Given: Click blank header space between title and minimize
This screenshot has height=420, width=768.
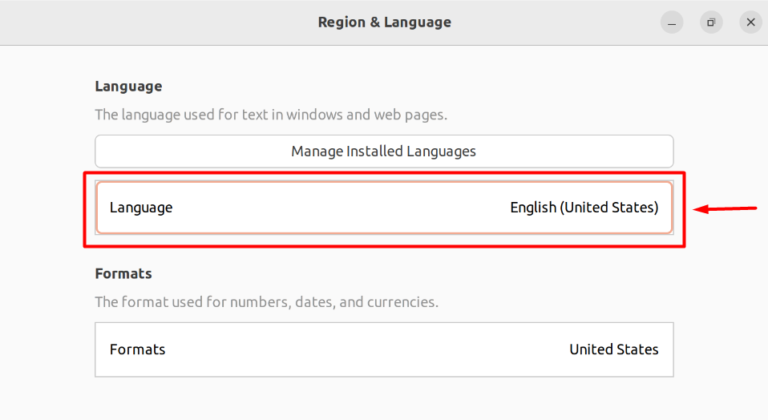Looking at the screenshot, I should pyautogui.click(x=556, y=23).
